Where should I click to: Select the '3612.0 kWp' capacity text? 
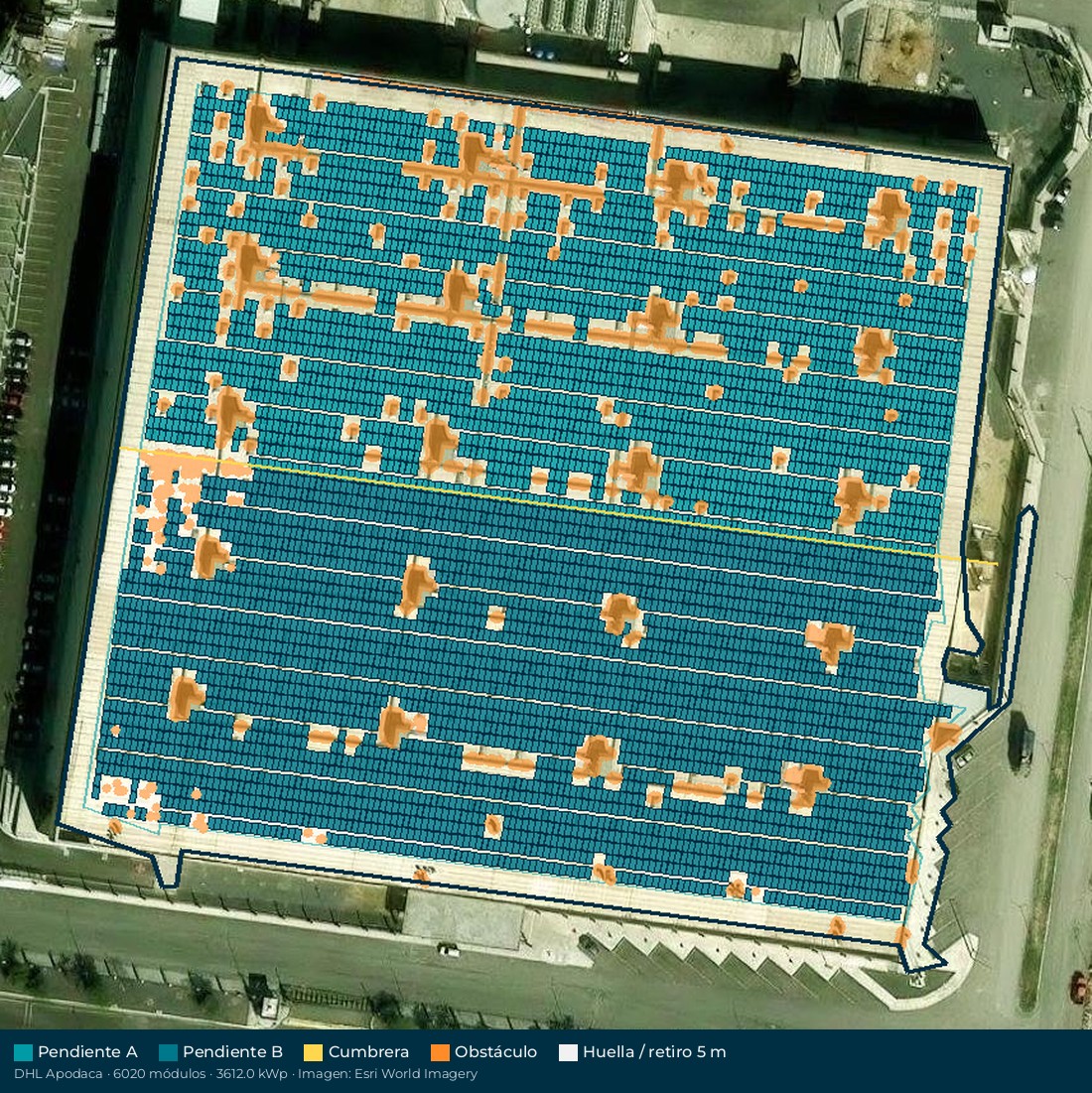(251, 1073)
